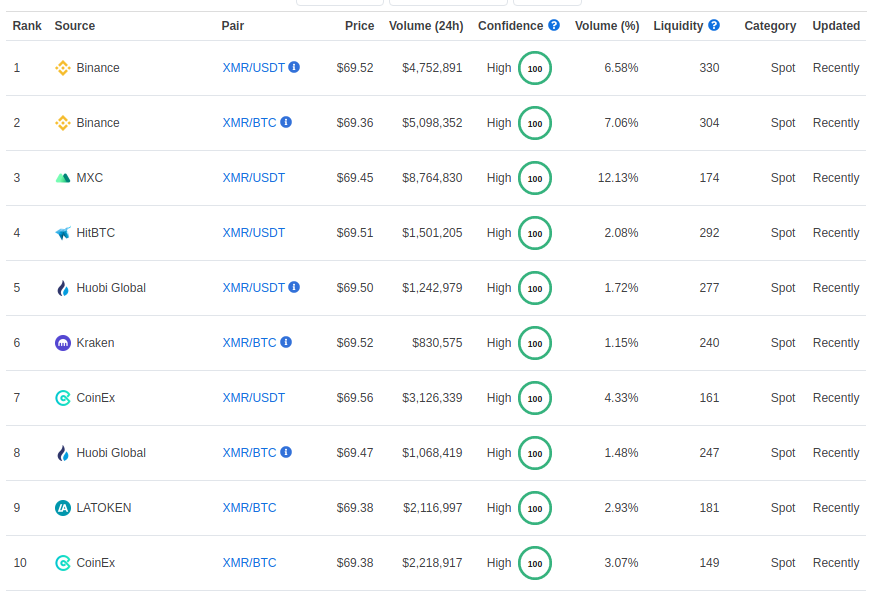881x597 pixels.
Task: Click the MXC exchange logo icon
Action: click(63, 178)
